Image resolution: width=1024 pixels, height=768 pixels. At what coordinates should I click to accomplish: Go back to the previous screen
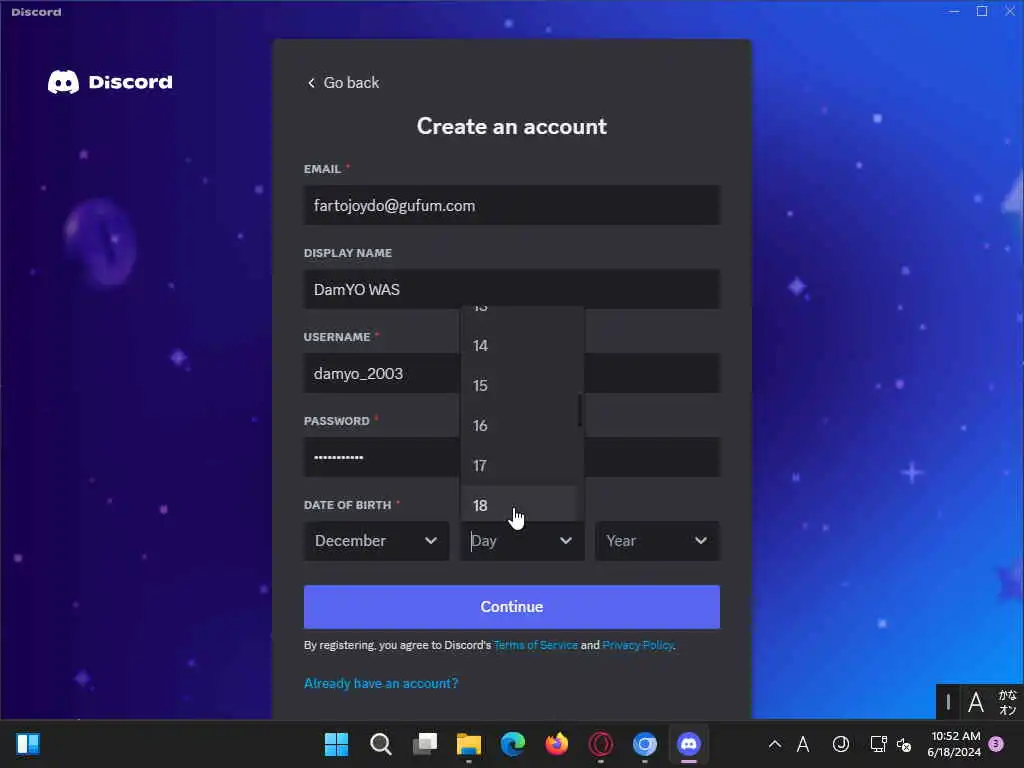click(x=343, y=83)
